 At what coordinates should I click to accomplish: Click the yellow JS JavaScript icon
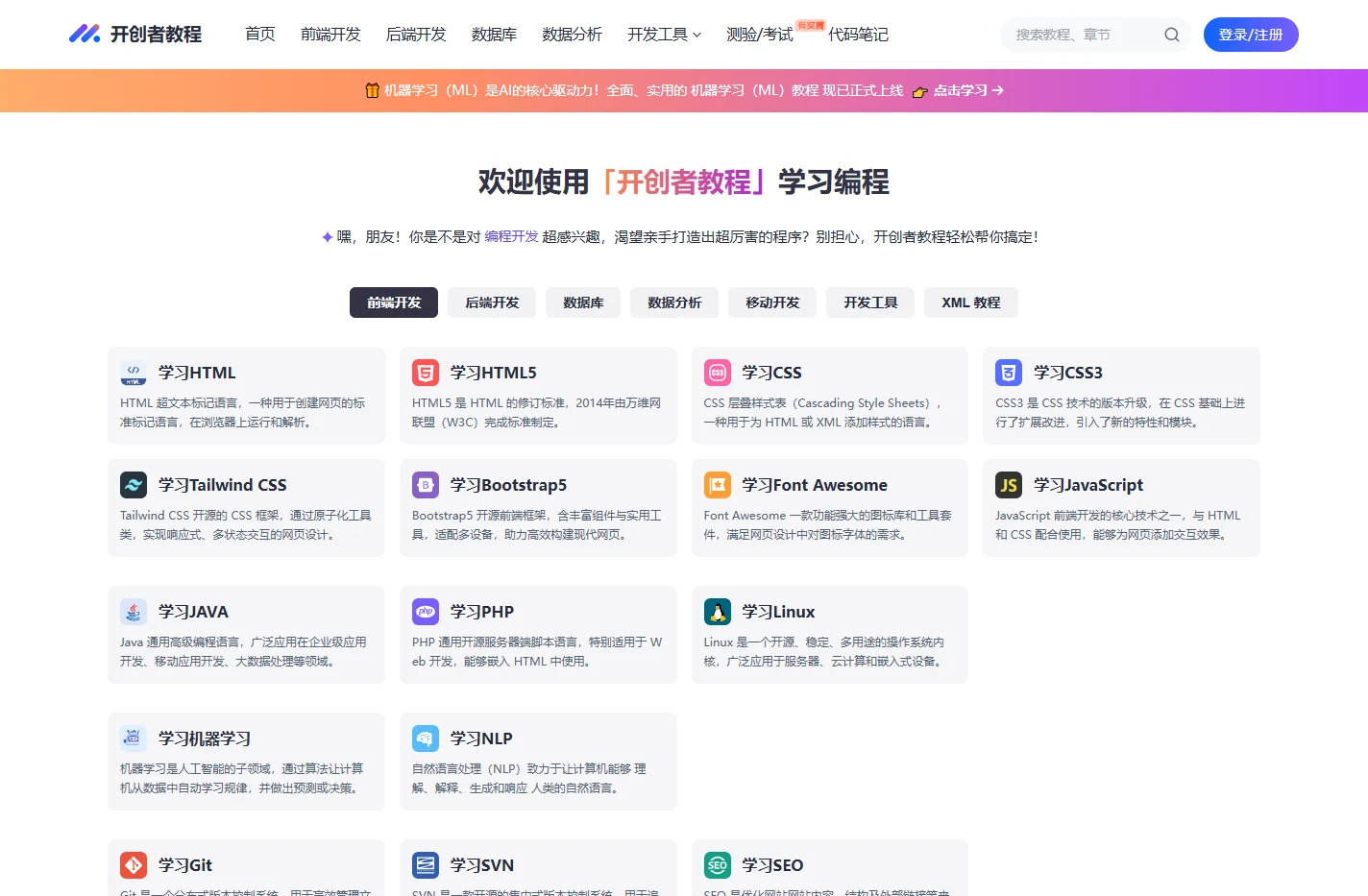1009,485
